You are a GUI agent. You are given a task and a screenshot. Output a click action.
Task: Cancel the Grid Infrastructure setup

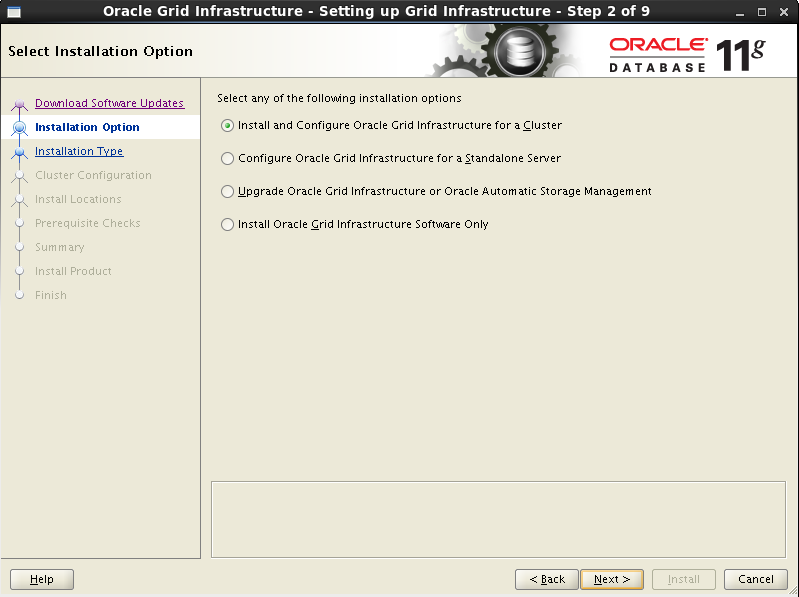[756, 579]
